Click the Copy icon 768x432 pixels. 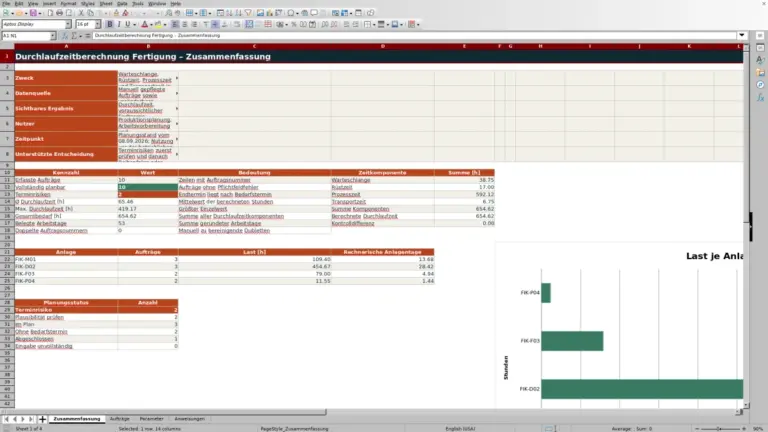(x=90, y=13)
